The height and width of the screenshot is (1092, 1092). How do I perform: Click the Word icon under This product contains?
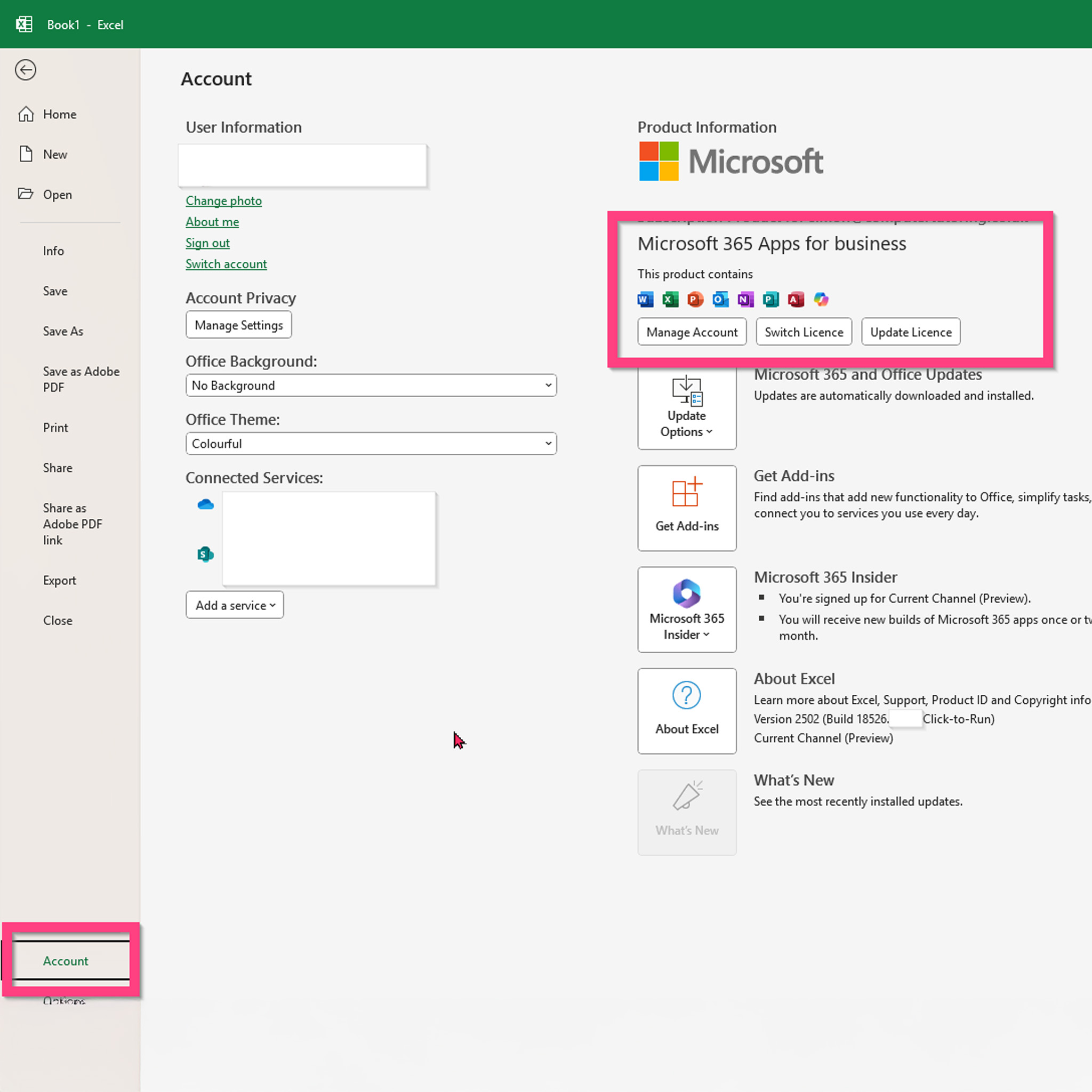click(646, 300)
